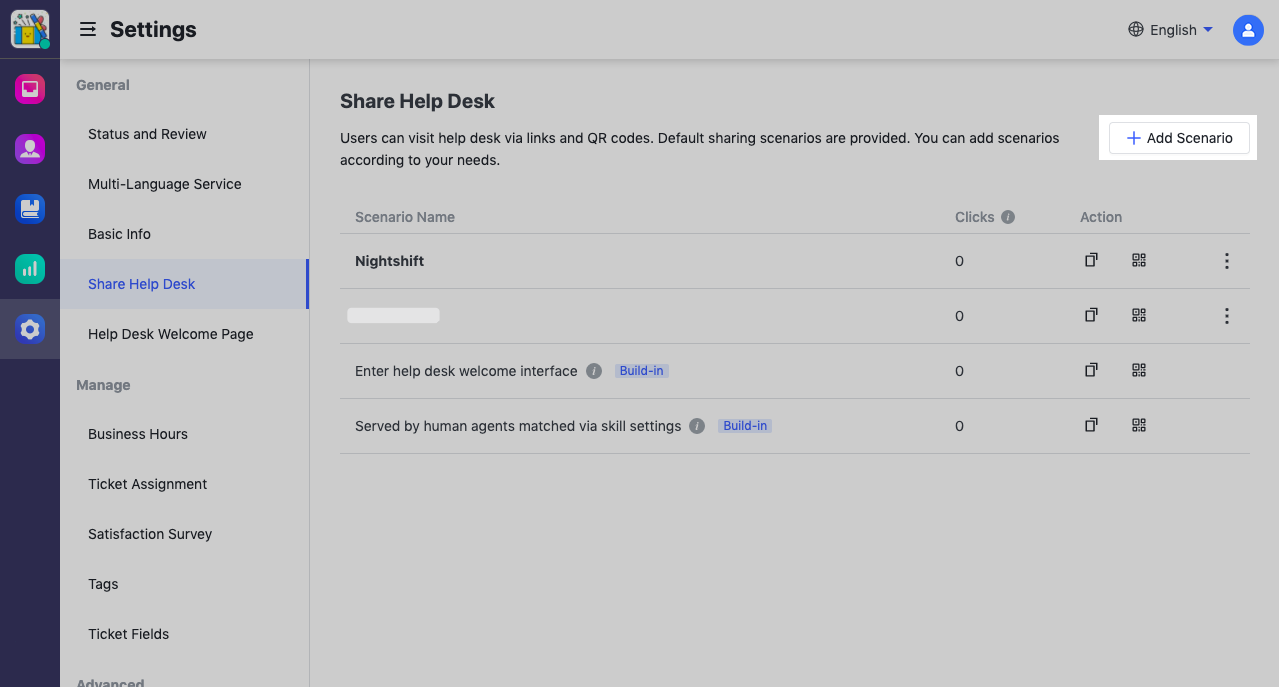
Task: Open the Satisfaction Survey section
Action: tap(149, 533)
